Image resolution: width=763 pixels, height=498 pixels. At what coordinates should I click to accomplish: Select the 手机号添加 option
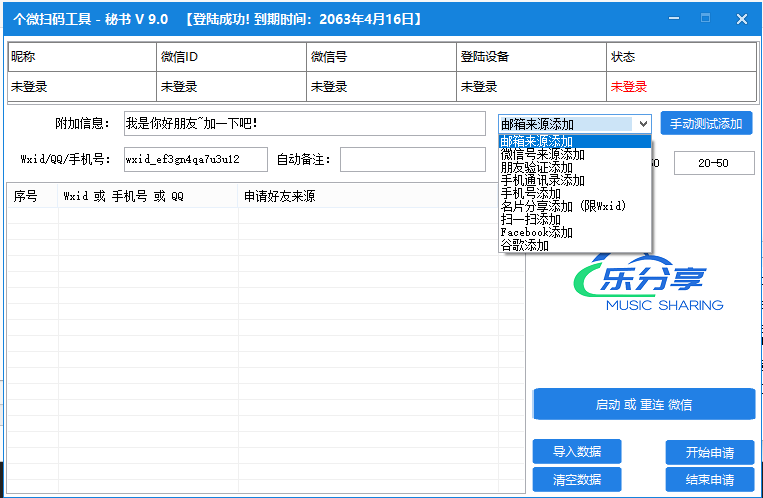point(531,194)
